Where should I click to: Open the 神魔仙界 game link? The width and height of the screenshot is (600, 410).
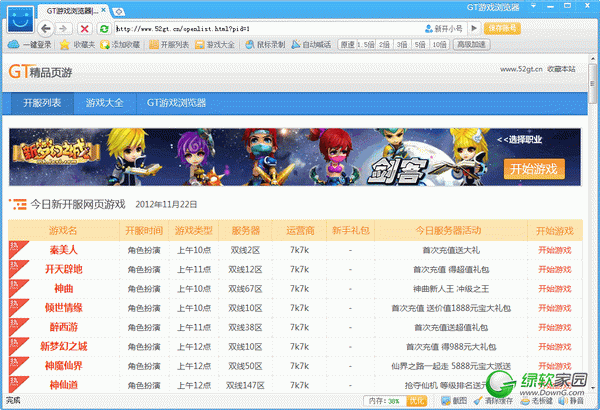pyautogui.click(x=64, y=366)
